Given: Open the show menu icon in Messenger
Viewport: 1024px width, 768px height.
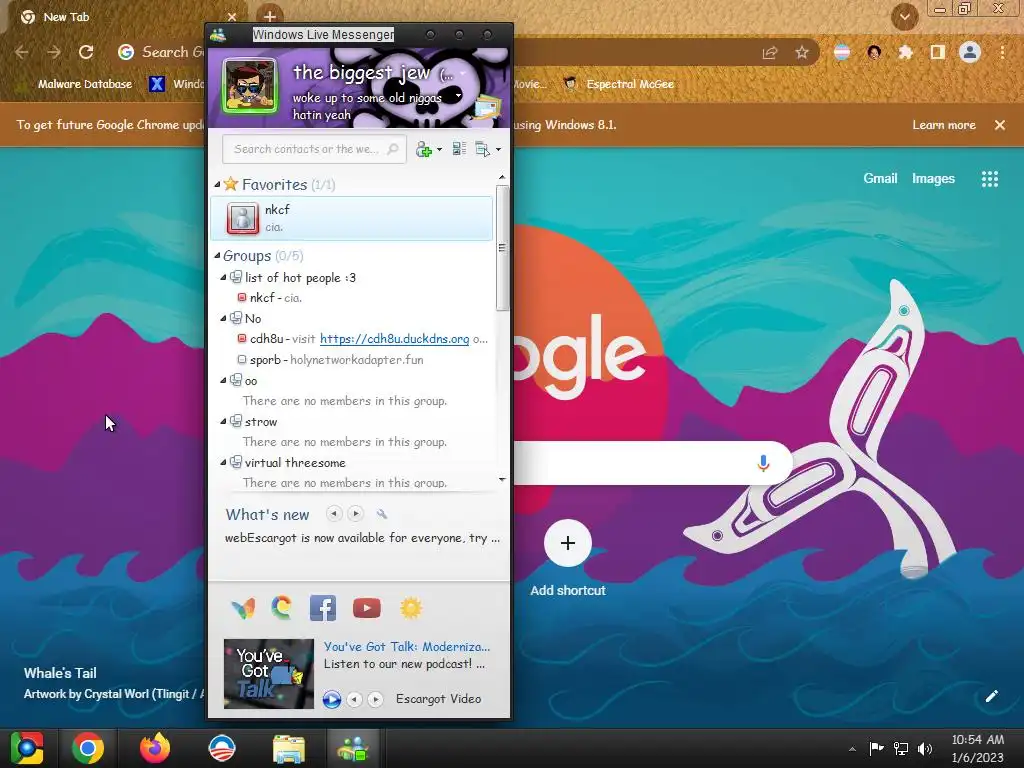Looking at the screenshot, I should (483, 150).
